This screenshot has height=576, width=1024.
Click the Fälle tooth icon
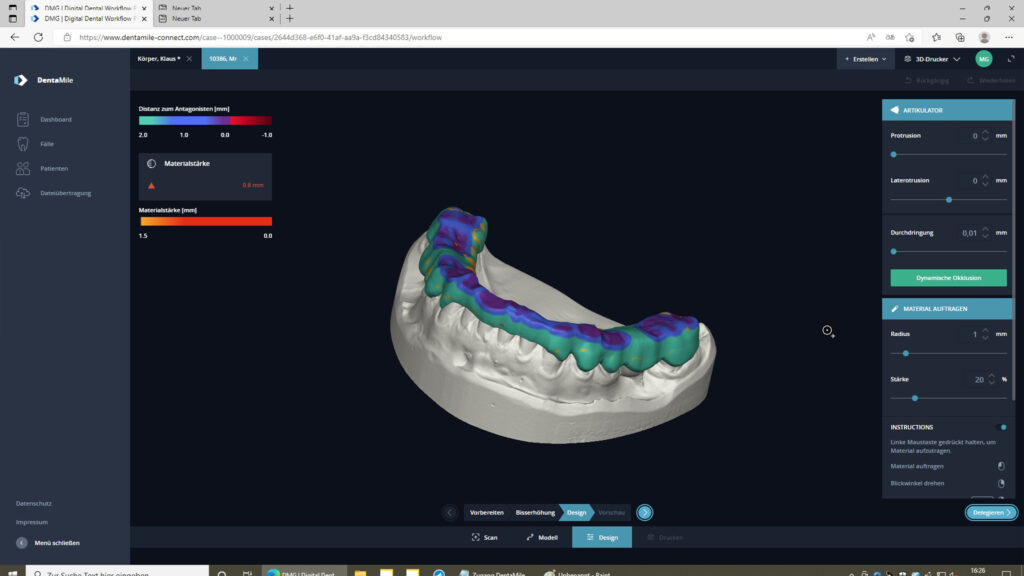pyautogui.click(x=23, y=144)
